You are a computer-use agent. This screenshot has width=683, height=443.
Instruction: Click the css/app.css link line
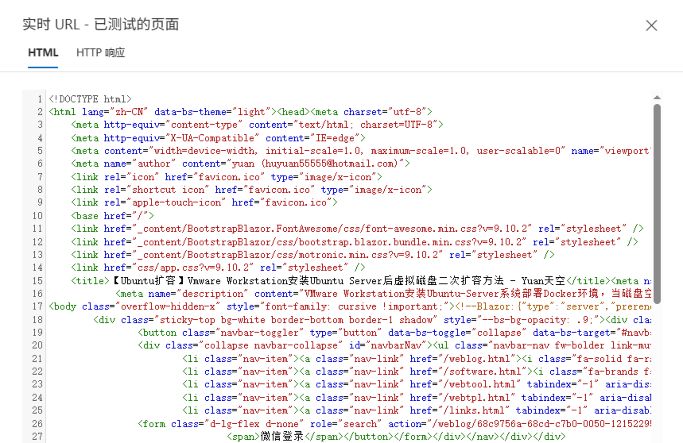click(x=218, y=267)
